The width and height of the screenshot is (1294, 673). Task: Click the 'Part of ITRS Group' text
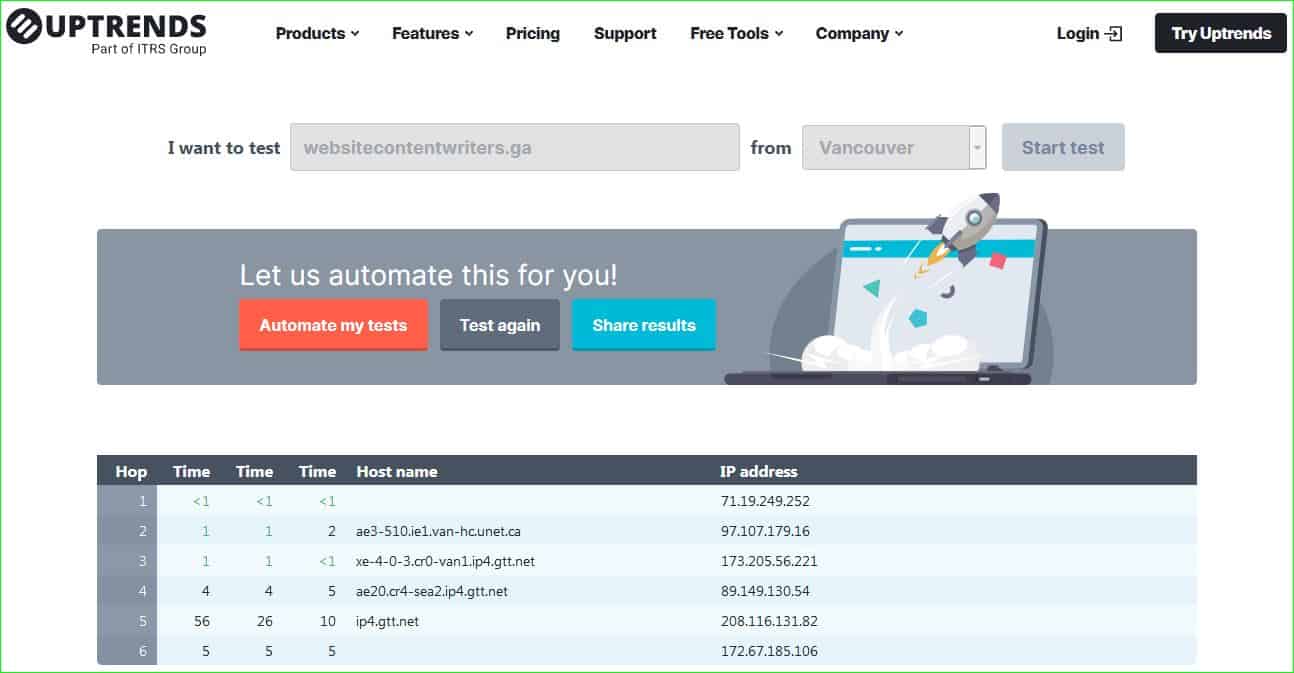point(148,48)
